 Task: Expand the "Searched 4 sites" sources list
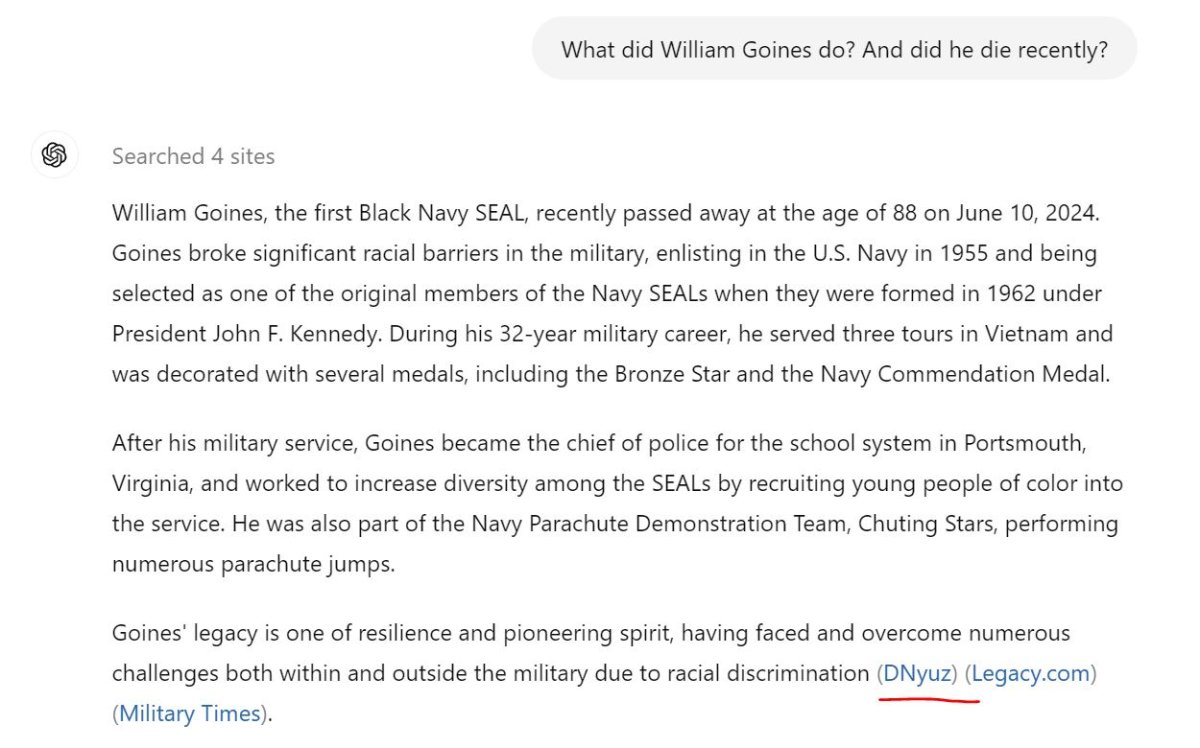click(x=193, y=156)
